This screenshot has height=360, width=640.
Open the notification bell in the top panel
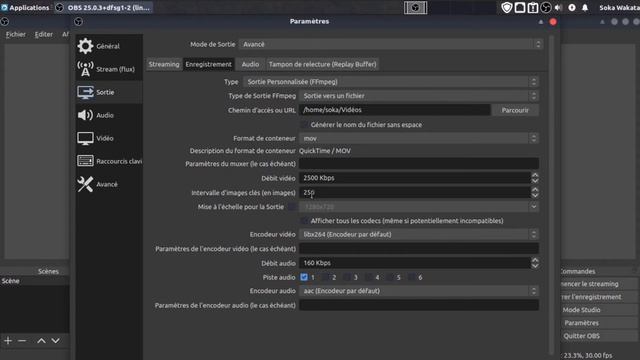click(585, 7)
